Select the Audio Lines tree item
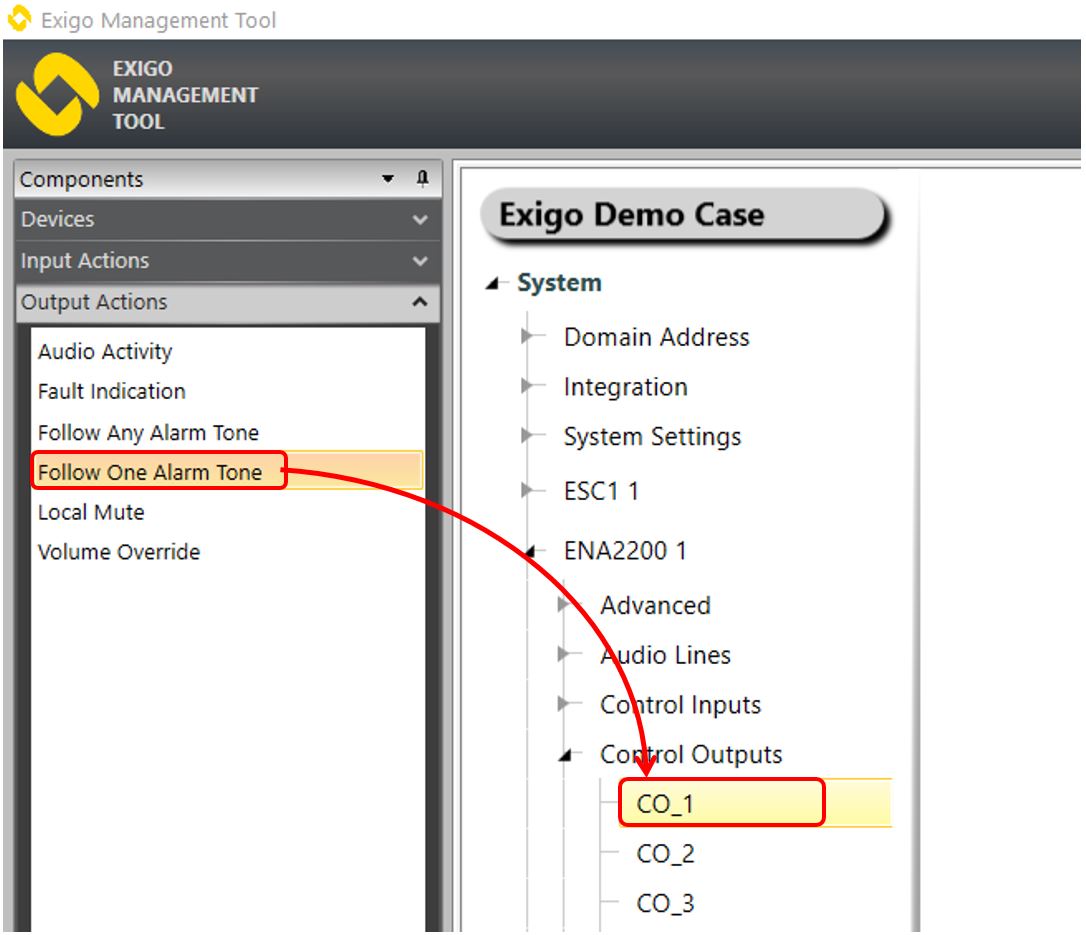Screen dimensions: 1086x935 [x=666, y=655]
